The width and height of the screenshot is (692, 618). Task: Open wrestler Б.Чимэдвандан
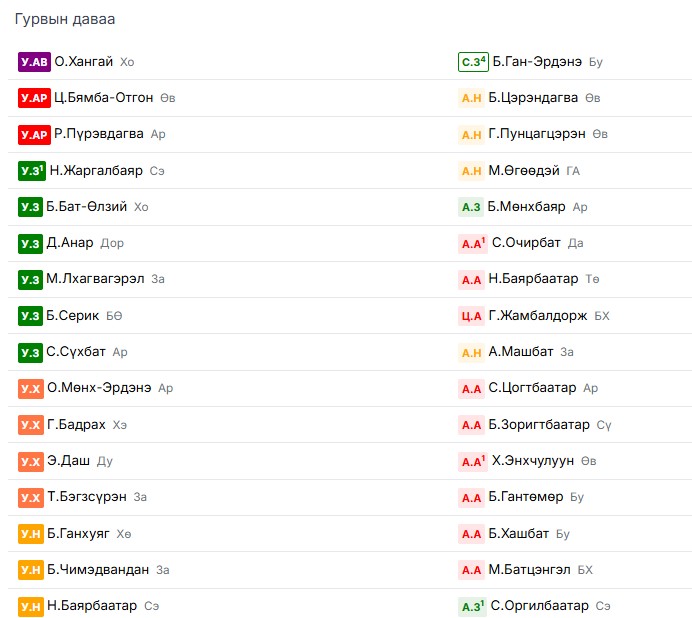click(98, 570)
